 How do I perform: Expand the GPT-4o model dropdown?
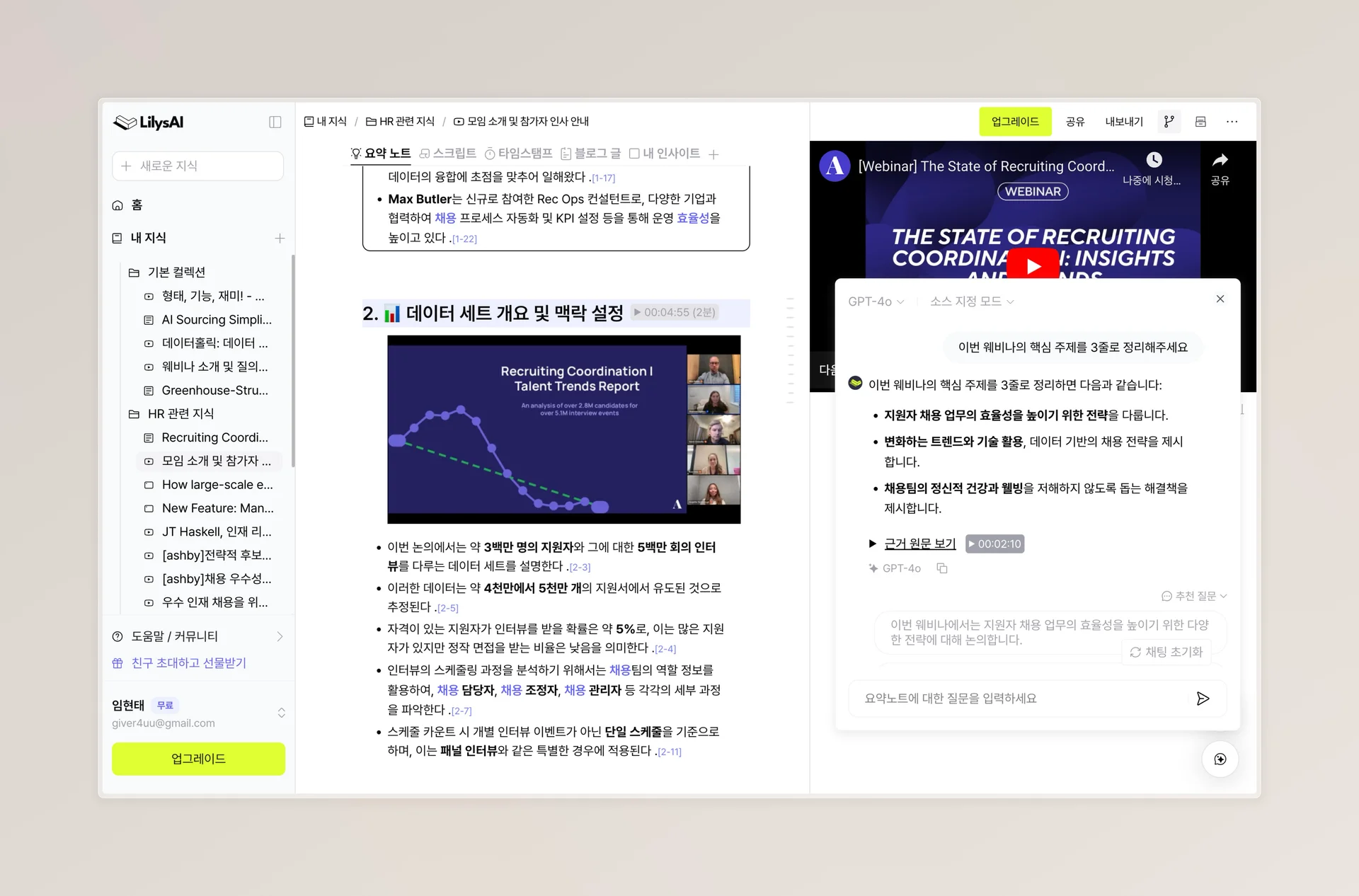coord(876,301)
